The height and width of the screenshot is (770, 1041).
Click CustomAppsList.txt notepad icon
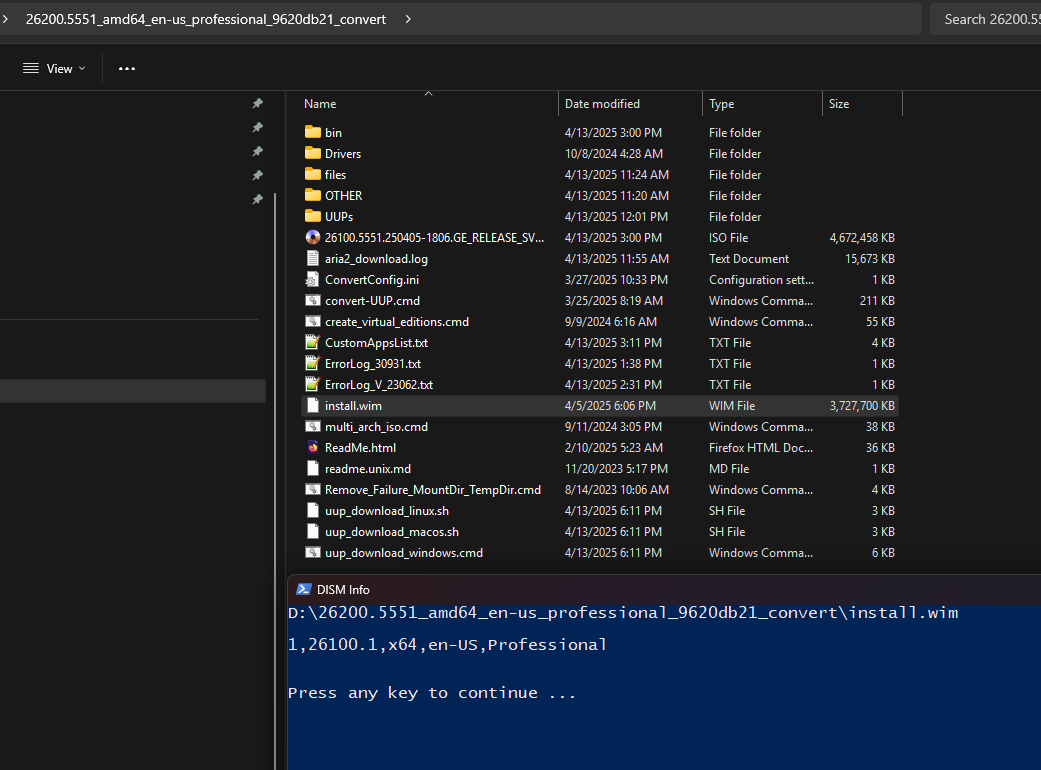pos(313,343)
